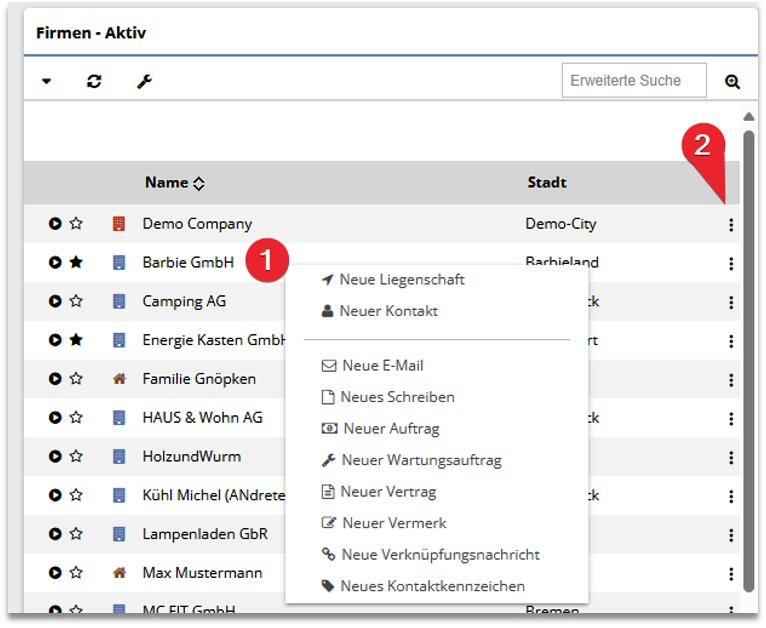Toggle the favorite star for Lampenladen GbR

(76, 534)
